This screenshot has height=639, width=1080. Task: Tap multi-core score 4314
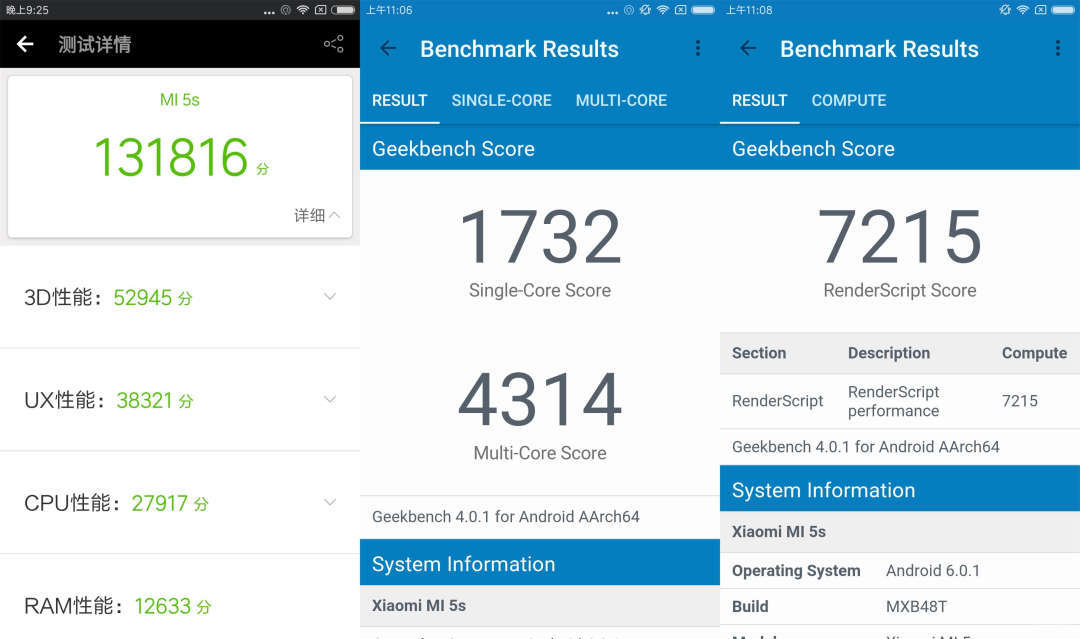tap(540, 399)
